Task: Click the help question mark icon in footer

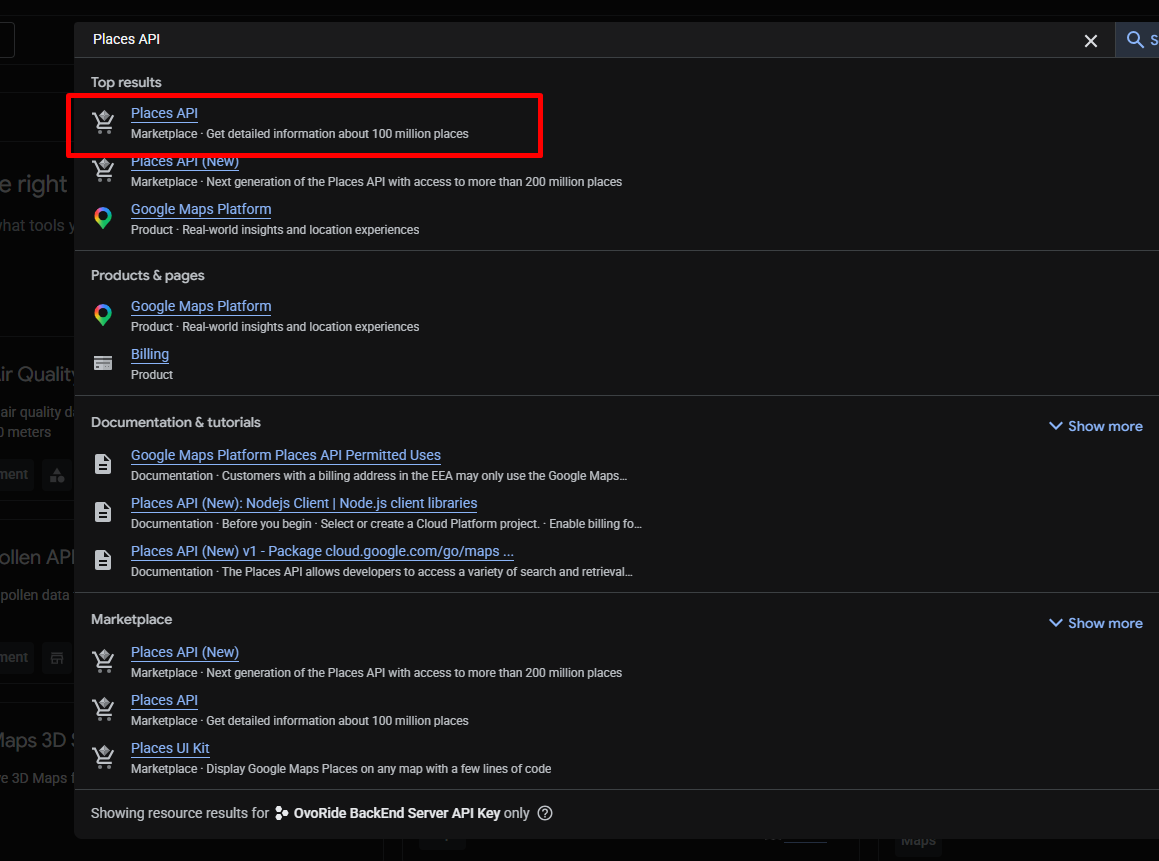Action: click(545, 813)
